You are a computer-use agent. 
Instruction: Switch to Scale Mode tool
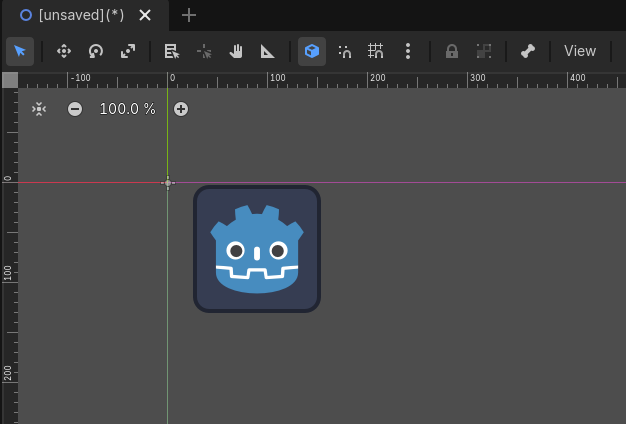point(128,52)
